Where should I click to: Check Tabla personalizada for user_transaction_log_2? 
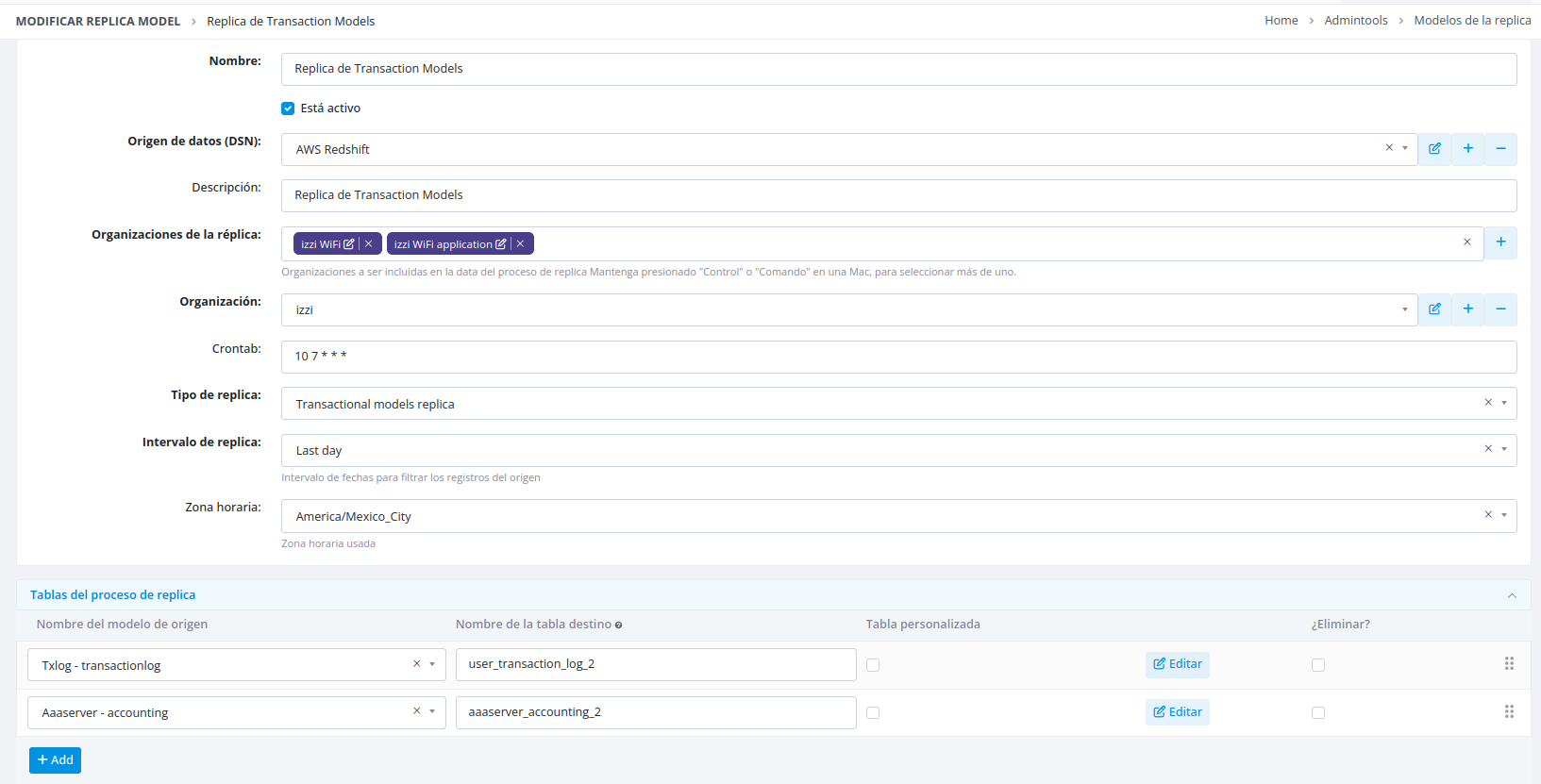click(x=873, y=665)
